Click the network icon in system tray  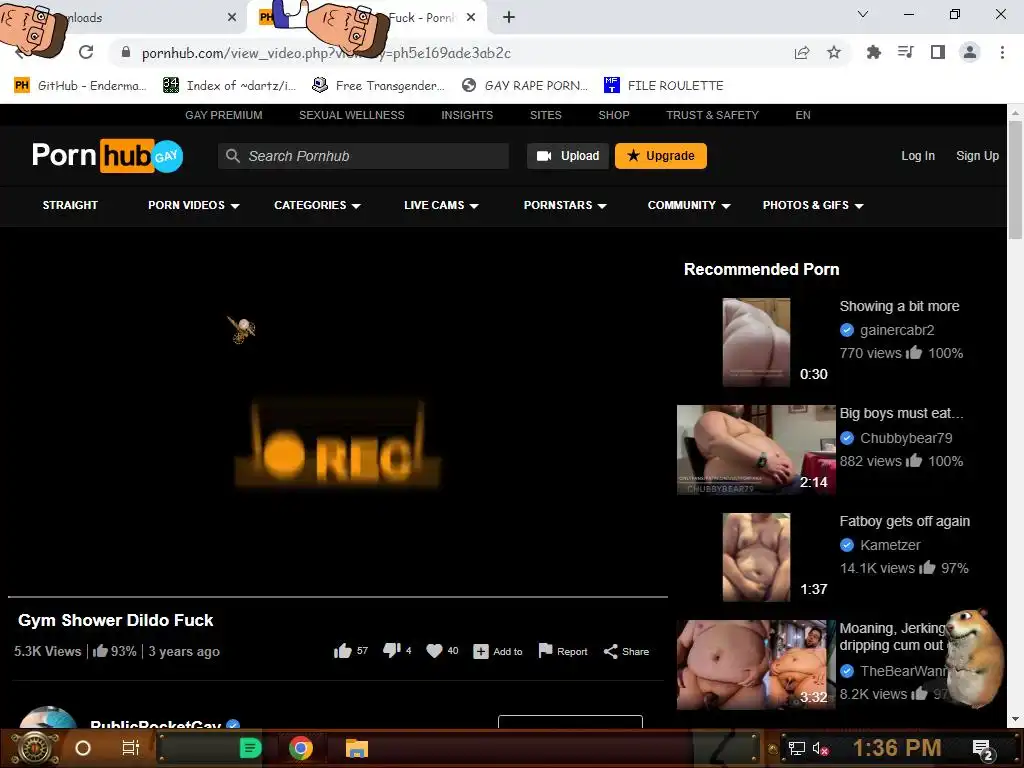point(796,748)
